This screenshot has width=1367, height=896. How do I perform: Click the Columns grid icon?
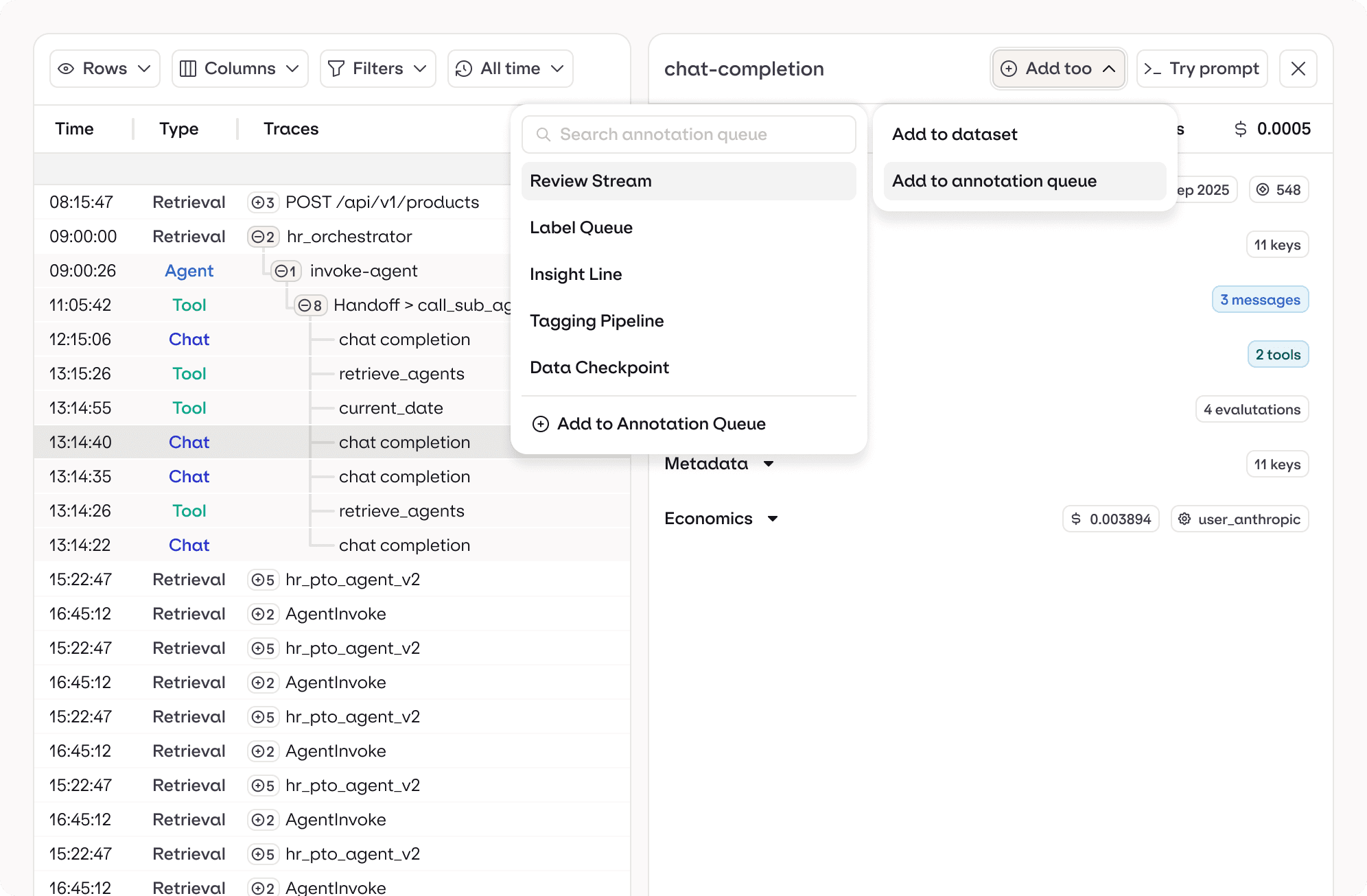(x=188, y=69)
